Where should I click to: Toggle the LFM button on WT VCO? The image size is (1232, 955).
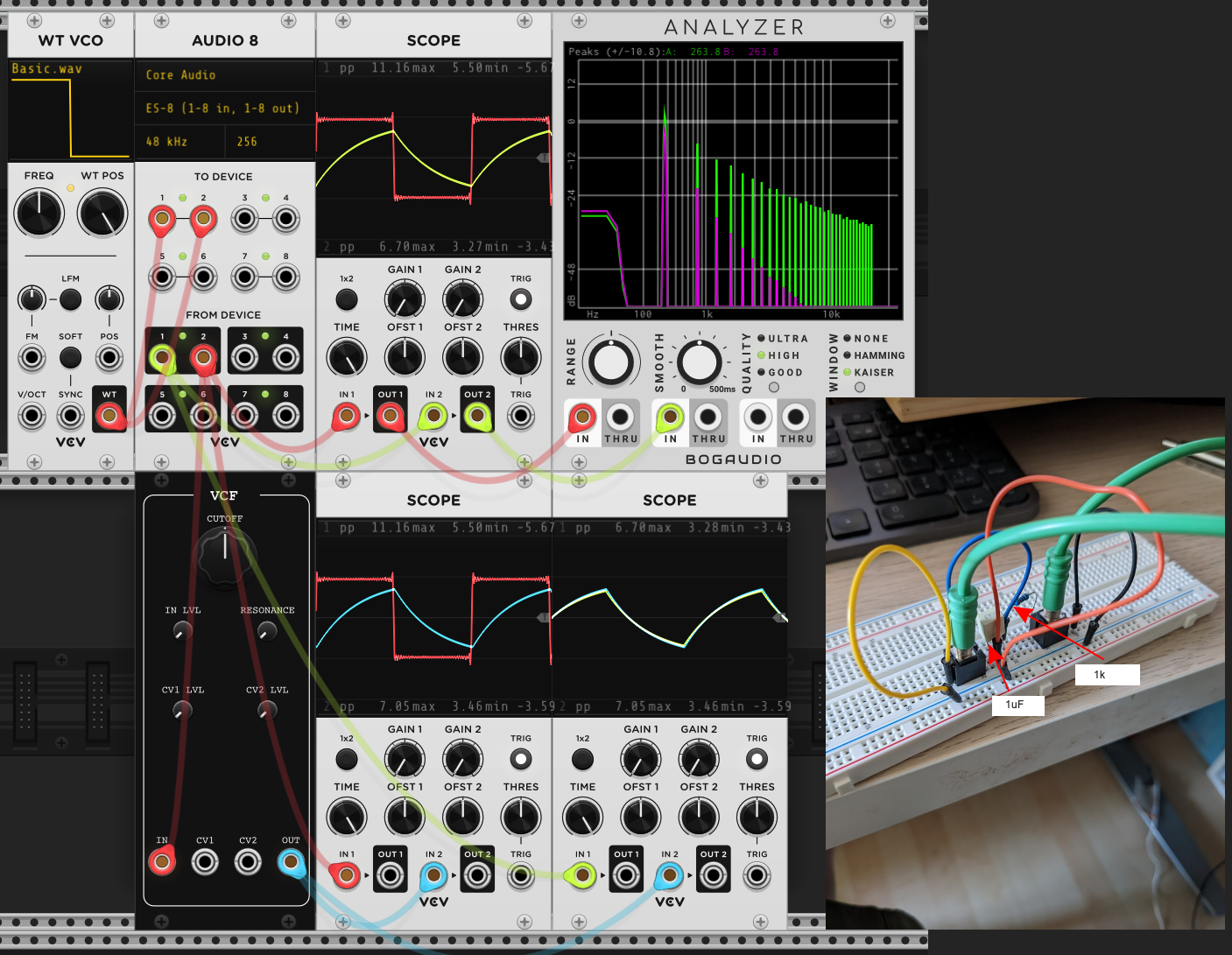pyautogui.click(x=71, y=299)
